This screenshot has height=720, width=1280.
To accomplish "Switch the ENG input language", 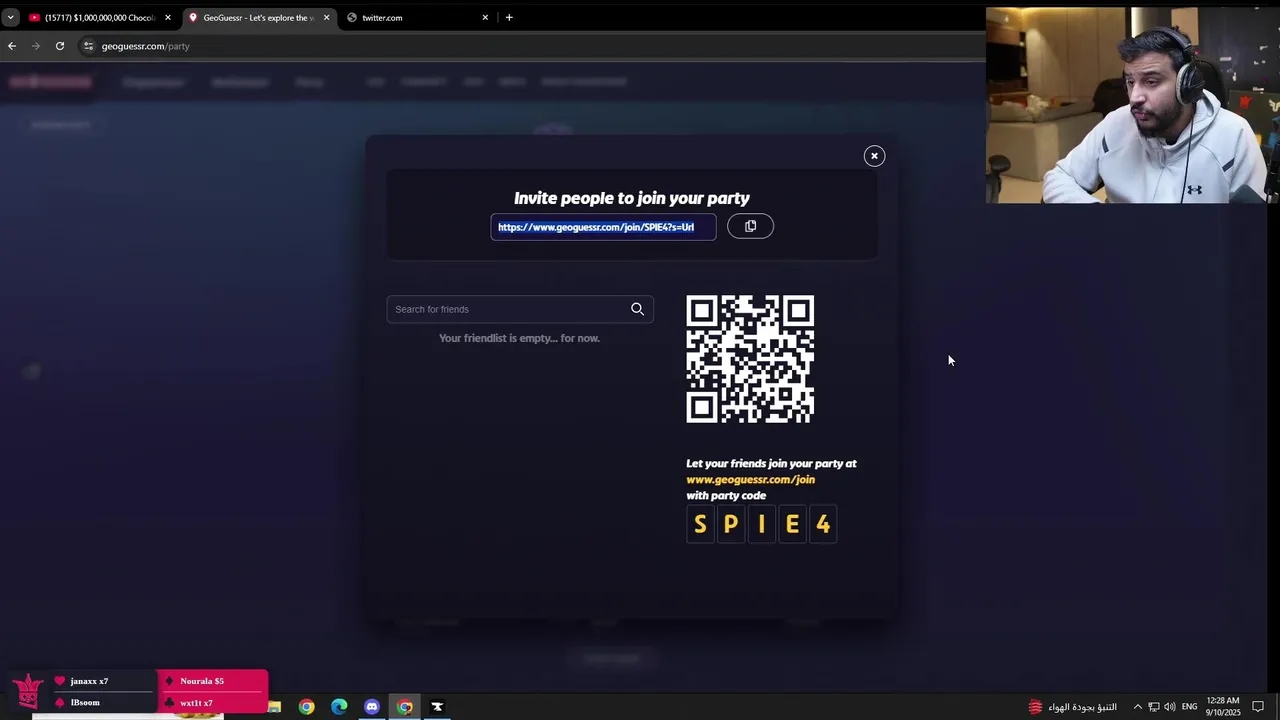I will (1189, 707).
